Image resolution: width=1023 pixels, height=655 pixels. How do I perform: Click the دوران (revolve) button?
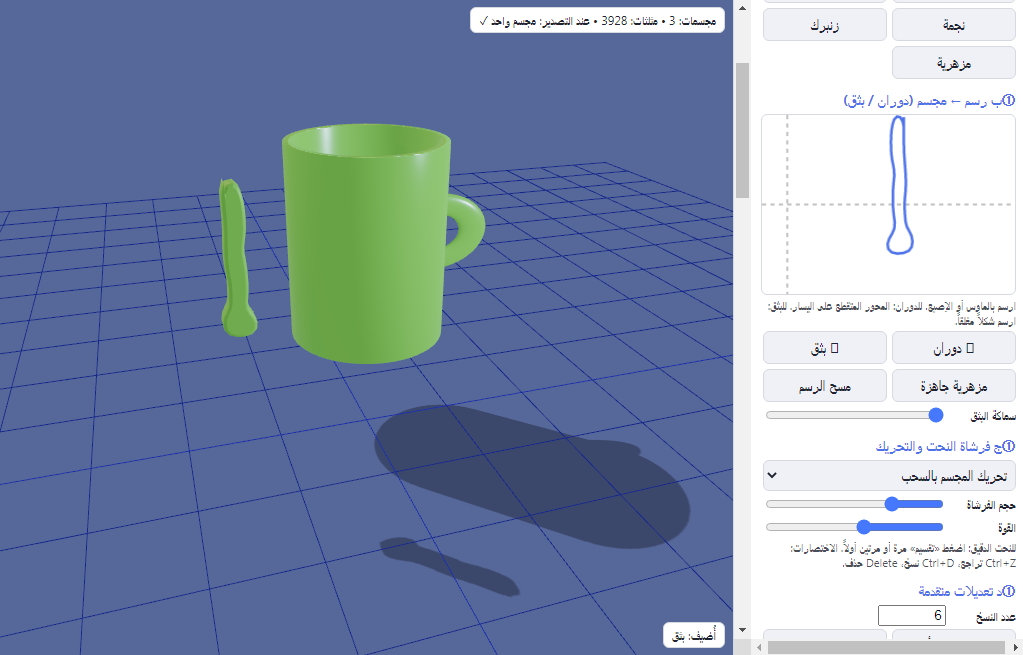[954, 348]
